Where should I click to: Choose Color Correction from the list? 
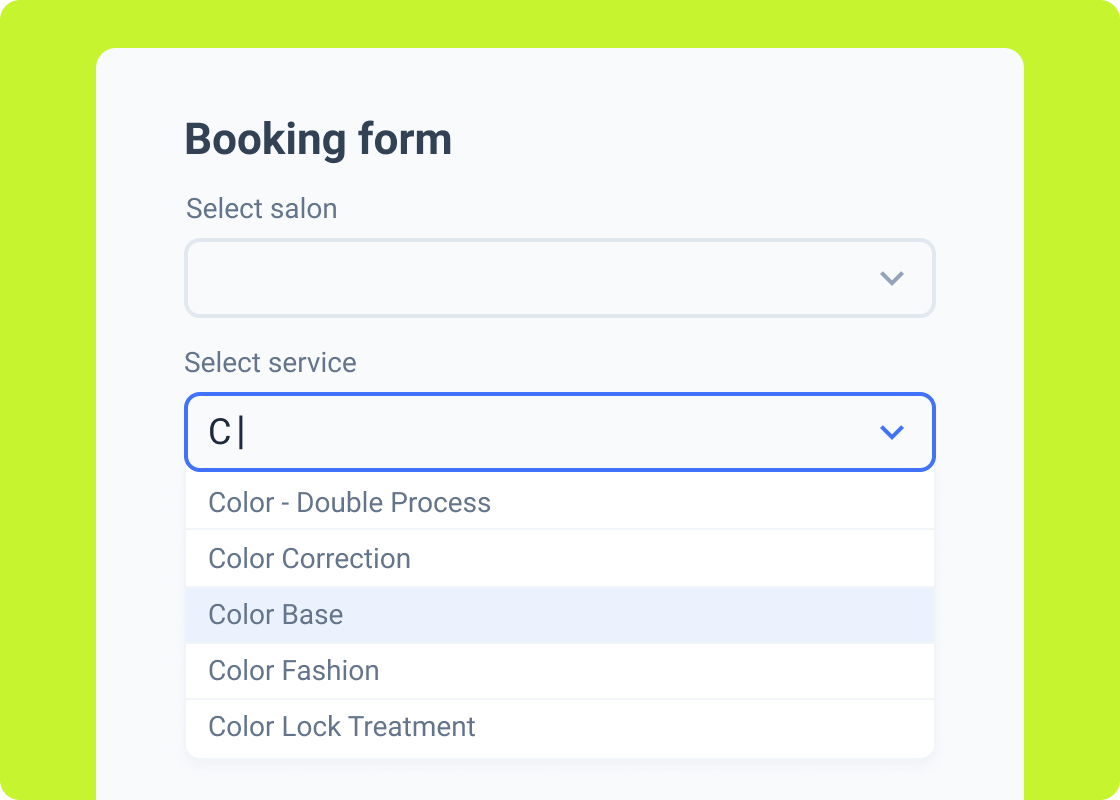[x=309, y=558]
